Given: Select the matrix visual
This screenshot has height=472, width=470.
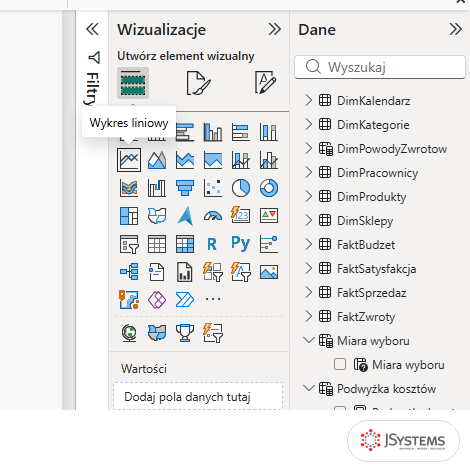Looking at the screenshot, I should (x=185, y=244).
